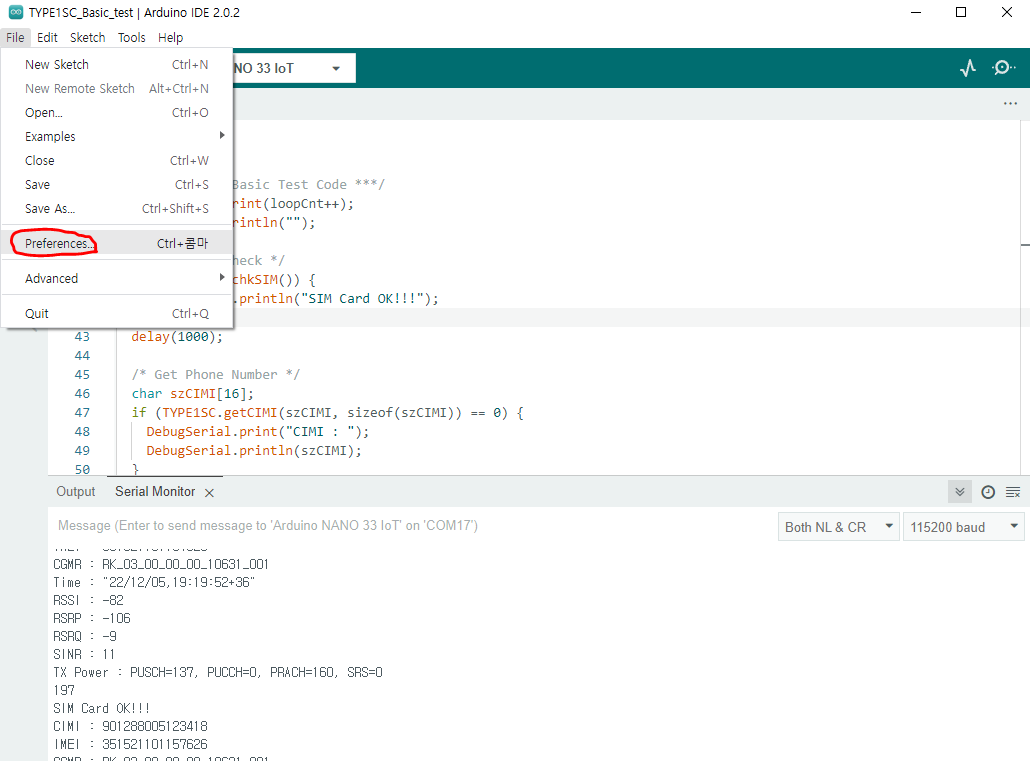Open the File menu
The image size is (1030, 761).
pos(15,37)
